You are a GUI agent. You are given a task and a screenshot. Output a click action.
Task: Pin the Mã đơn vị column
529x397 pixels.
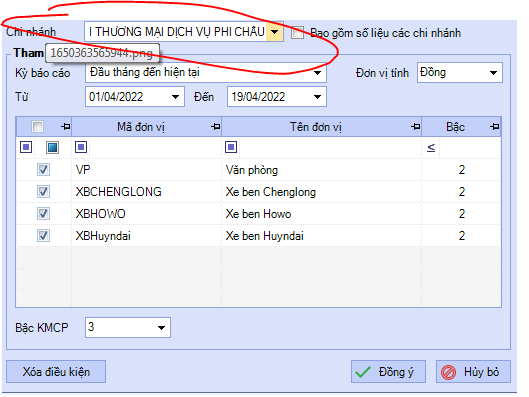pyautogui.click(x=215, y=127)
